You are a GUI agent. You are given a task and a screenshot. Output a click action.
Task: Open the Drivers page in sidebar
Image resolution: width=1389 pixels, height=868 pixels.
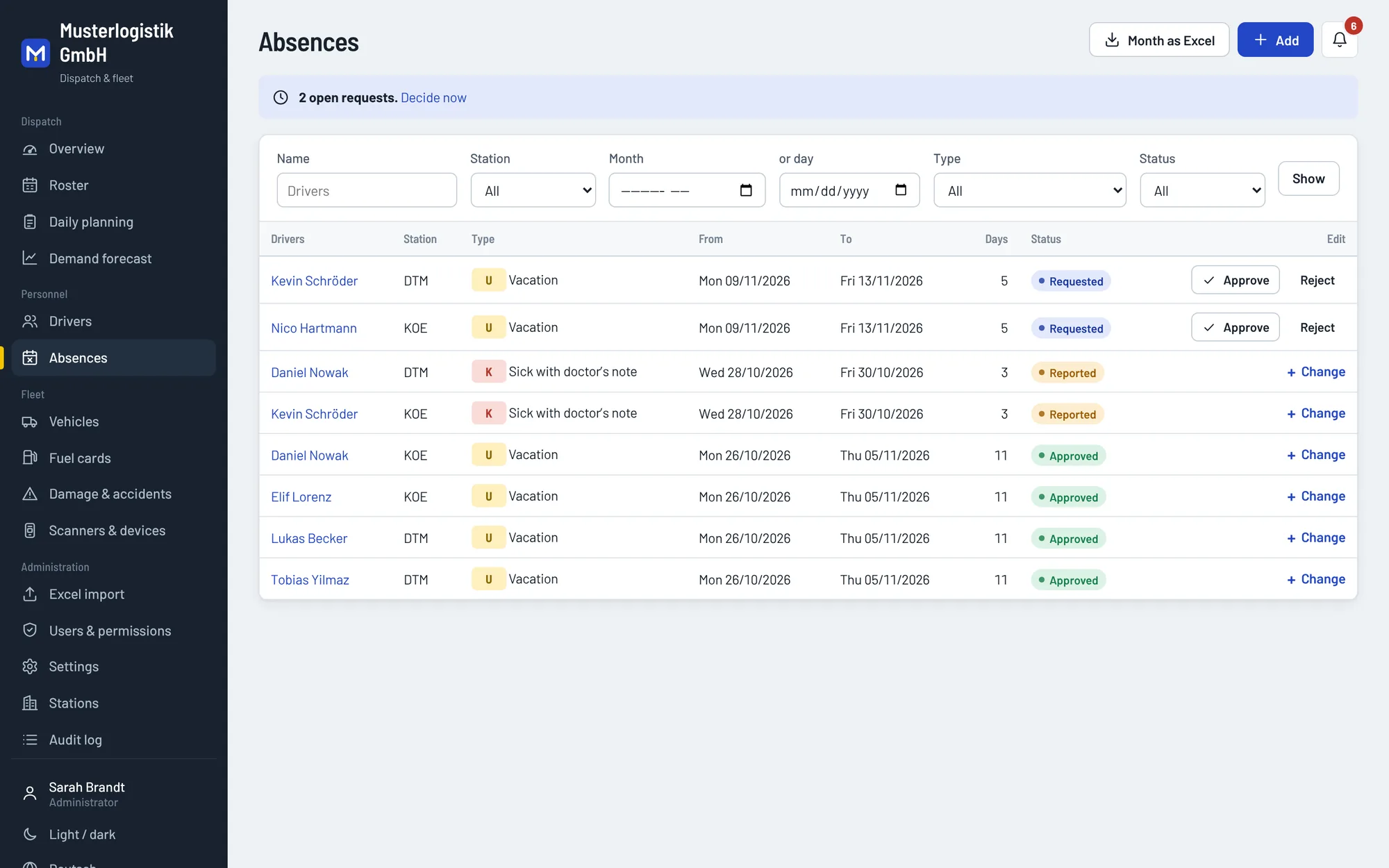click(114, 322)
